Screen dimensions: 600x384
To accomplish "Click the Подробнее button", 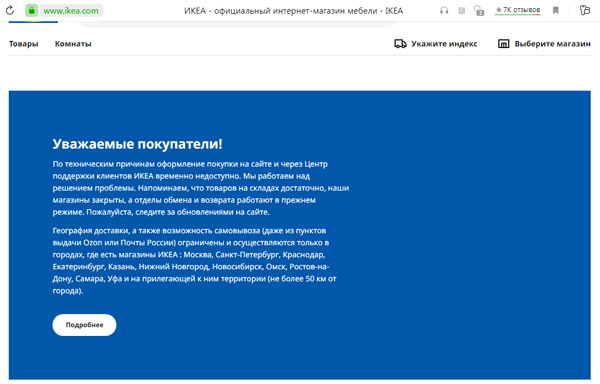I will coord(84,325).
